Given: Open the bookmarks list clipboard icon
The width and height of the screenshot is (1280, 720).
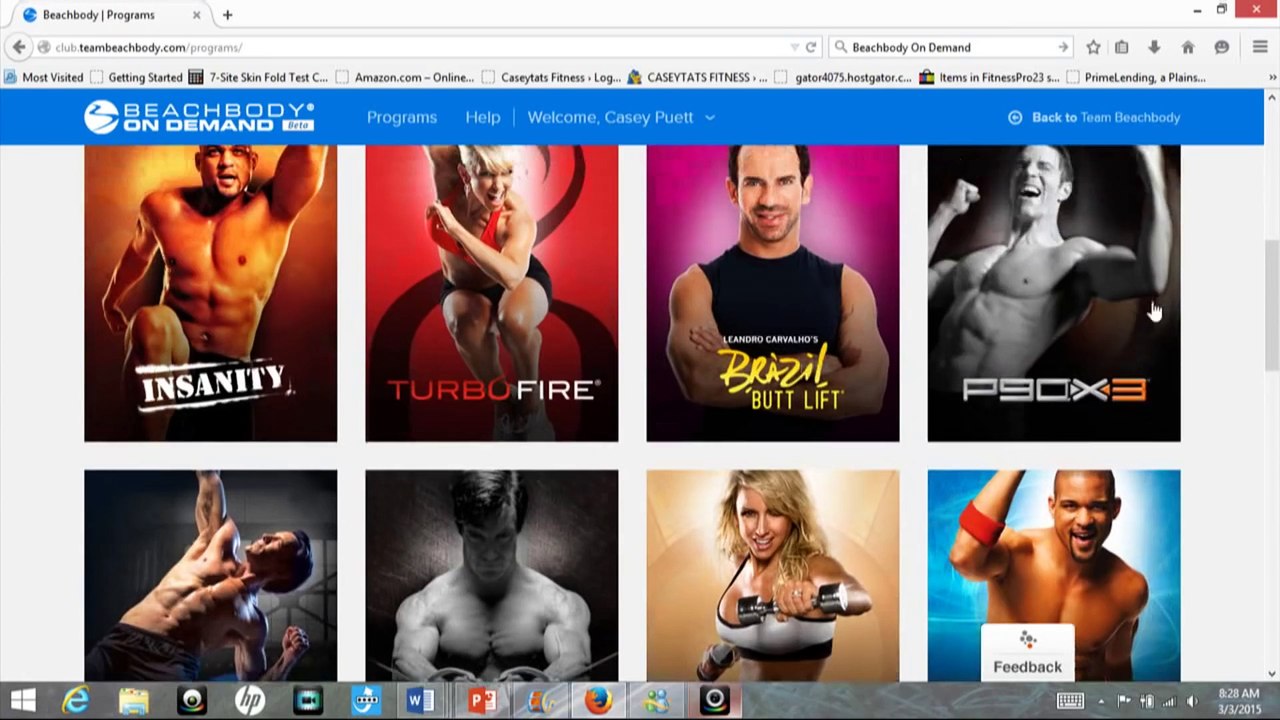Looking at the screenshot, I should click(x=1122, y=47).
